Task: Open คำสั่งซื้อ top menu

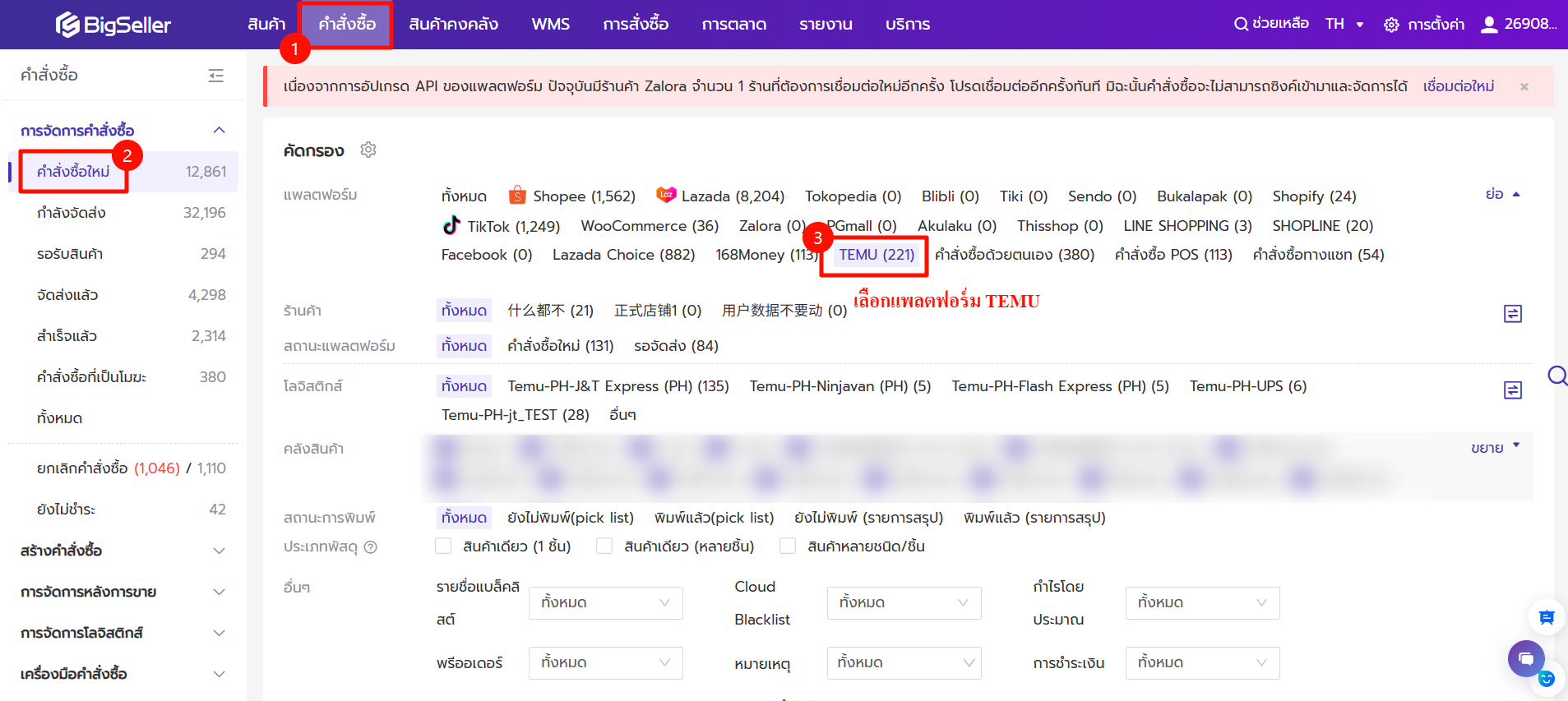Action: [347, 25]
